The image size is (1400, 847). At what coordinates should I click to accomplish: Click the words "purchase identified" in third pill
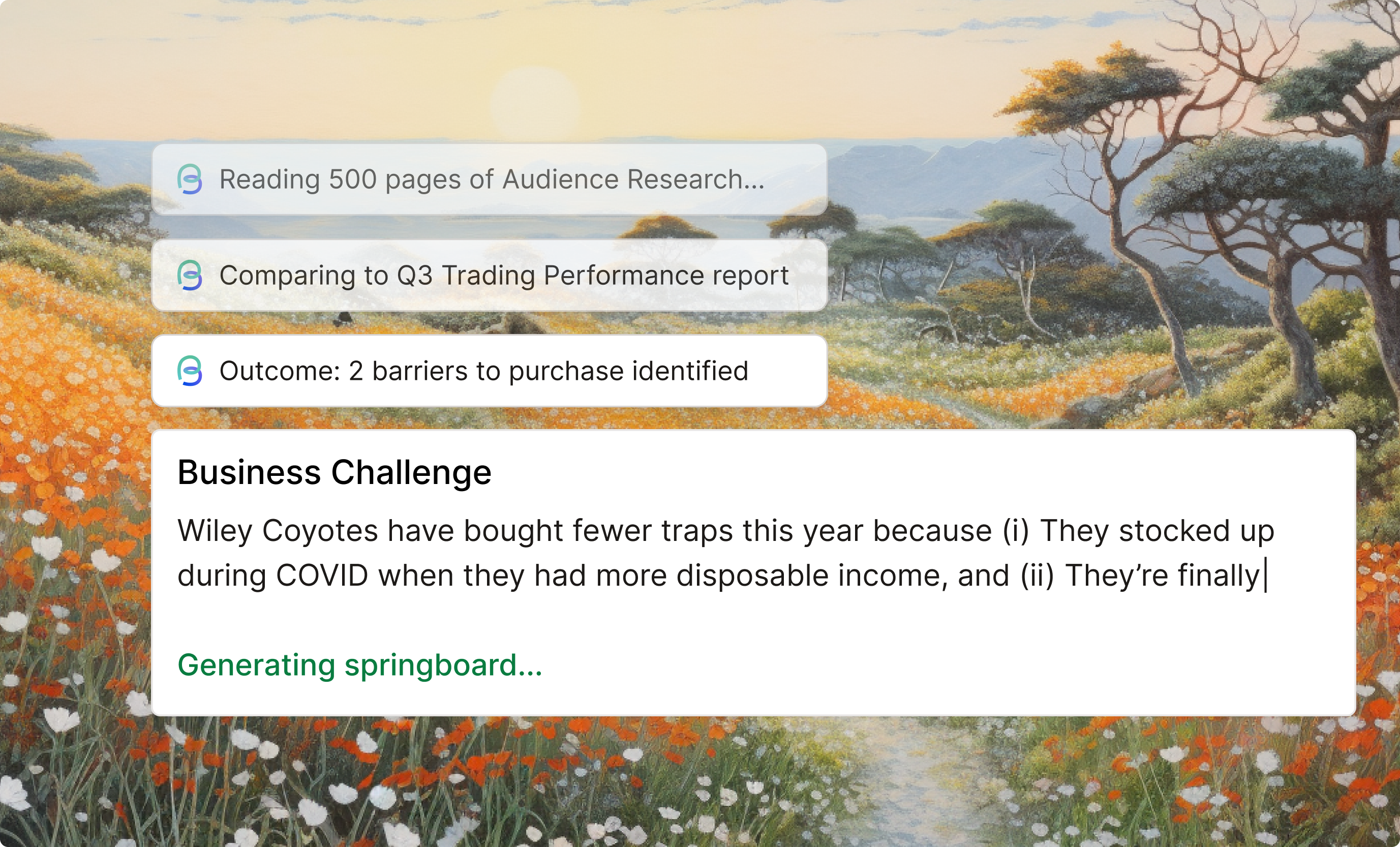(628, 371)
